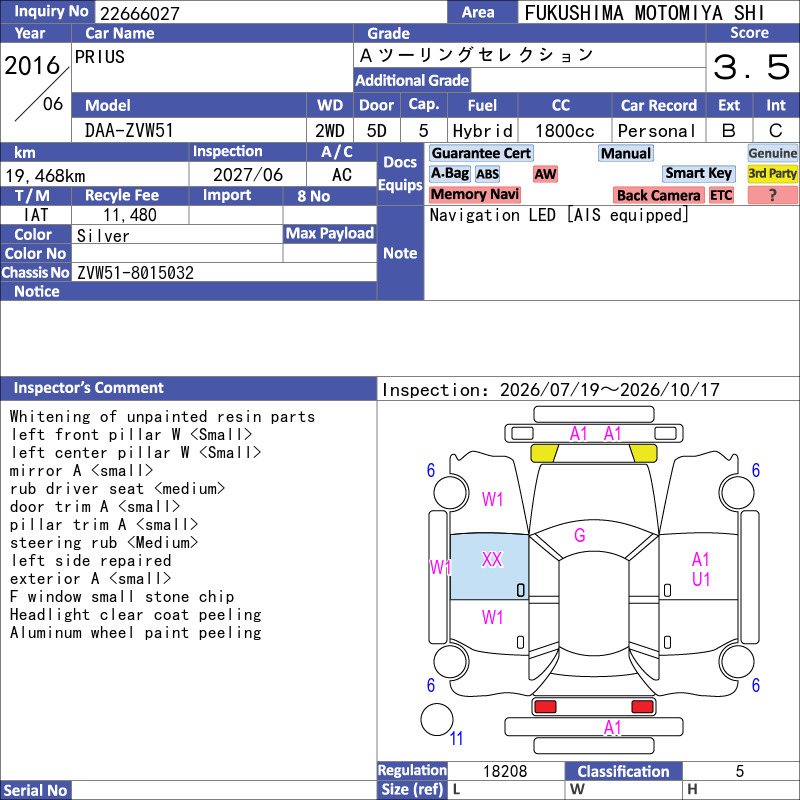Click the Genuine badge
Screen dimensions: 800x800
click(772, 153)
